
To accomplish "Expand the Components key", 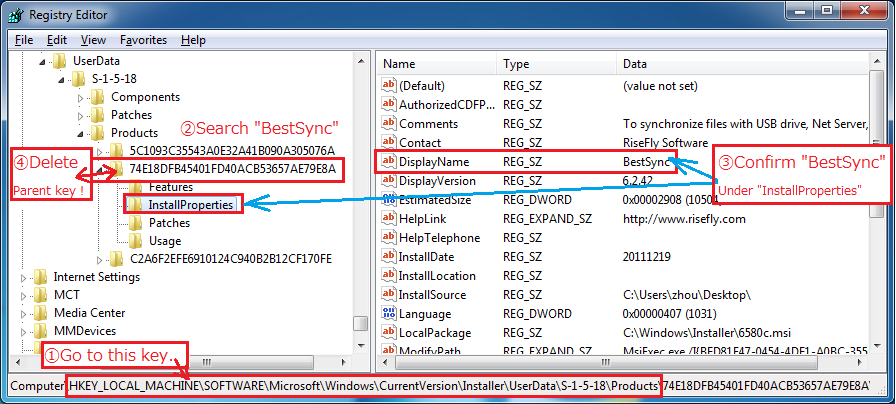I will tap(81, 97).
